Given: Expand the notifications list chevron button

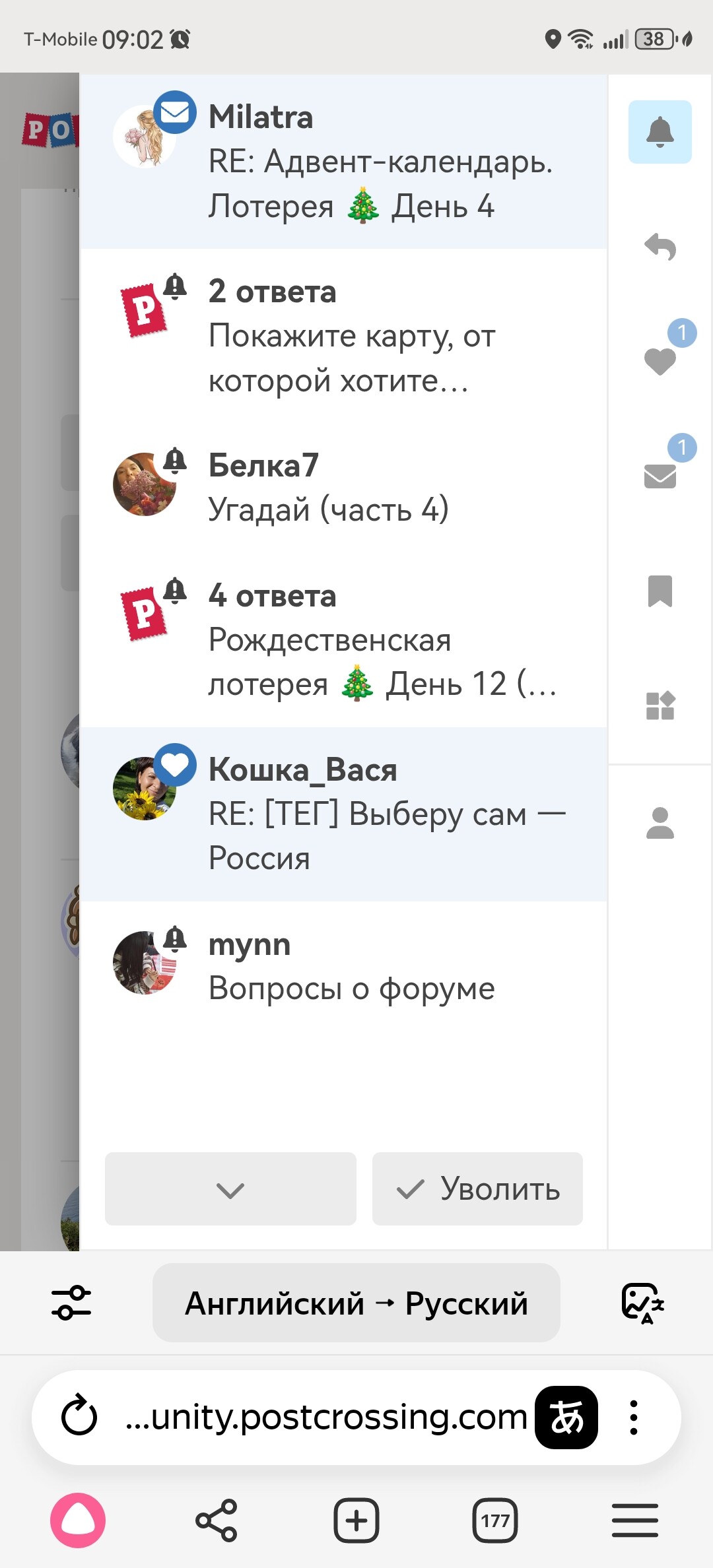Looking at the screenshot, I should 230,1189.
